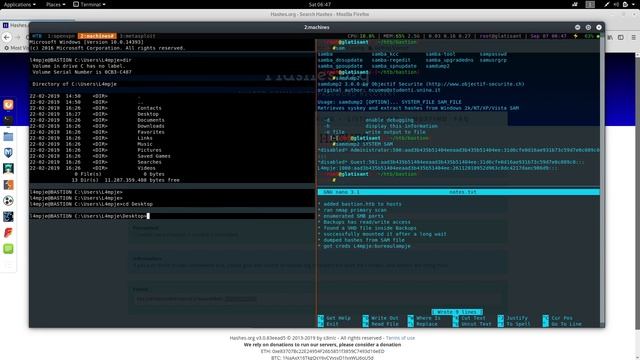This screenshot has width=640, height=360.
Task: Click the Firefox page vertical scrollbar
Action: 637,192
